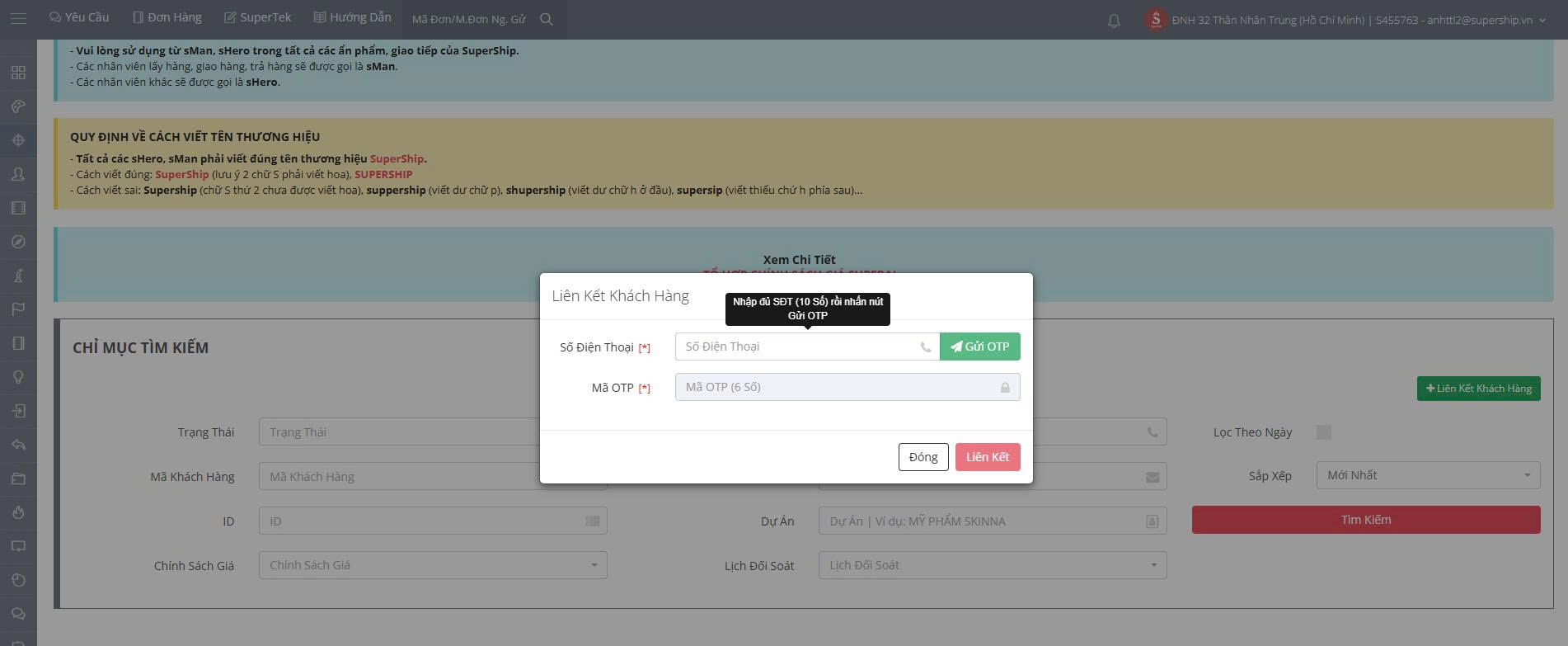Click the green Liên Kết Khách Hàng button
Screen dimensions: 1568x646
(x=1479, y=389)
